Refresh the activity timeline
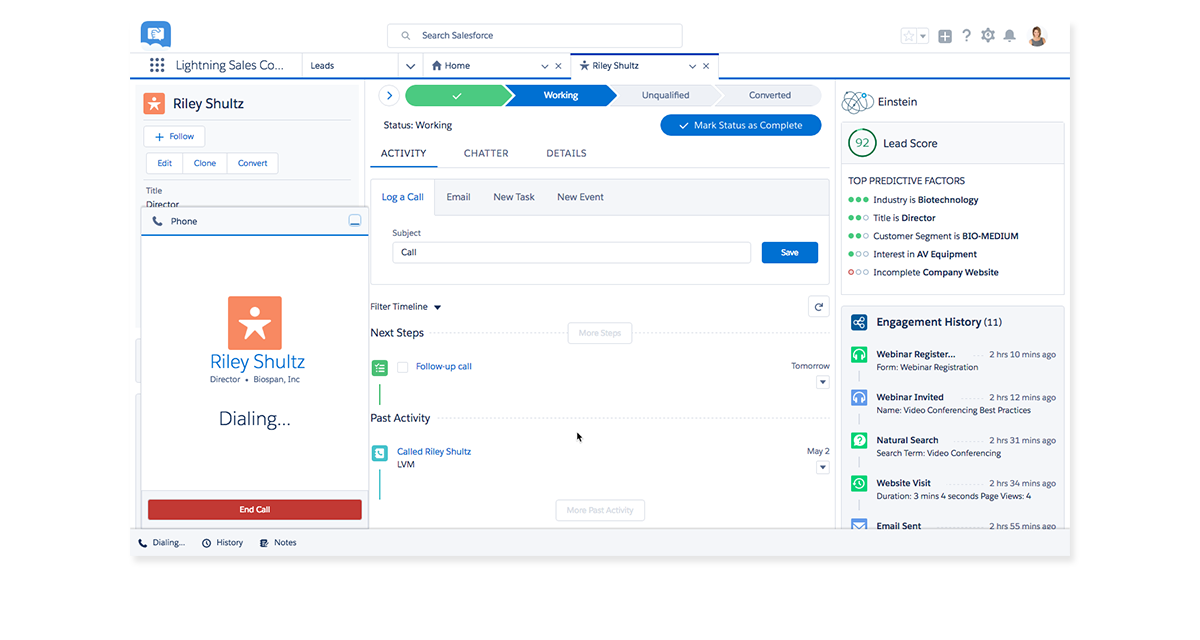 point(819,307)
